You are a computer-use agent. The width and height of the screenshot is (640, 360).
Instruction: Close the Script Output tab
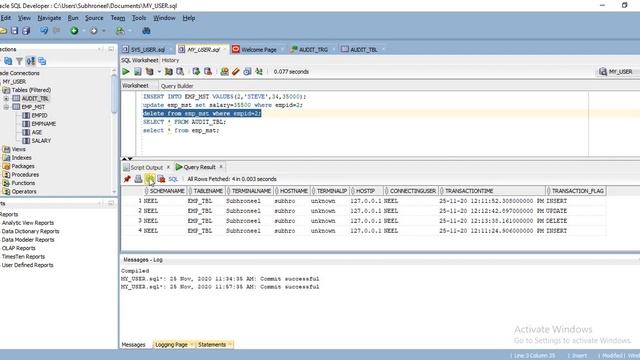pyautogui.click(x=168, y=167)
